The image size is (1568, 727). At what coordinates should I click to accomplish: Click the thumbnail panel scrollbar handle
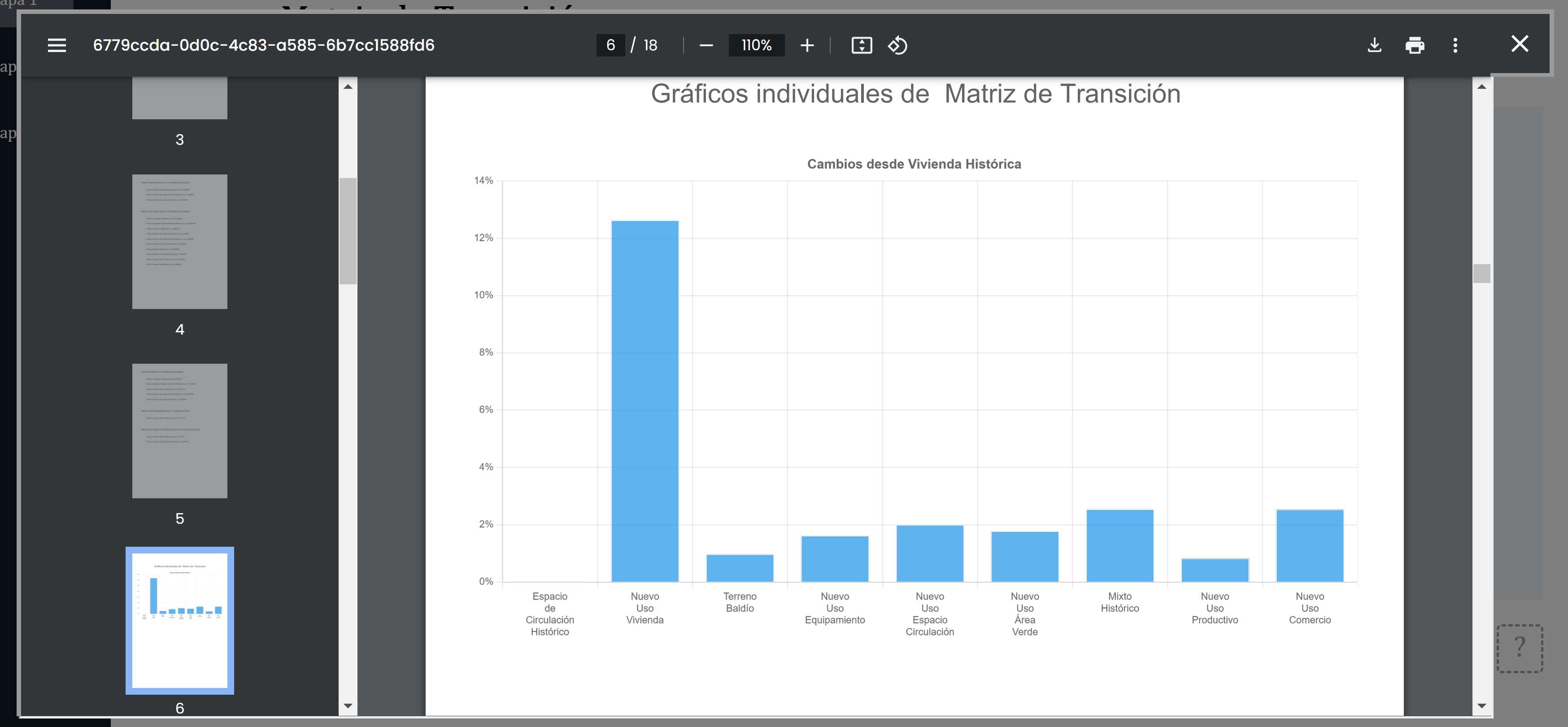coord(348,231)
